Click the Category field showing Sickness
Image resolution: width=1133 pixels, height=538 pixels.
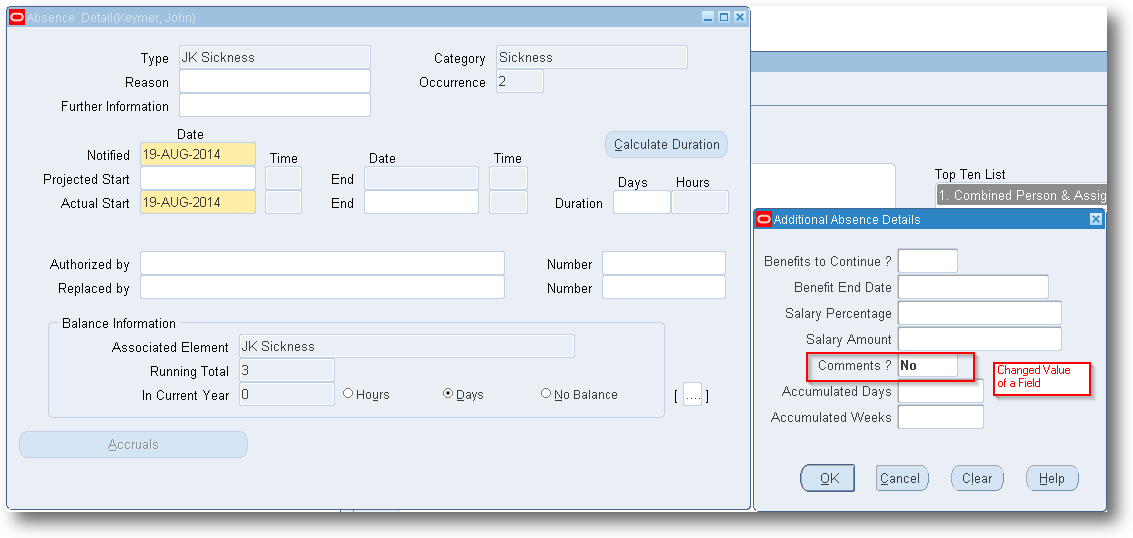pyautogui.click(x=592, y=57)
